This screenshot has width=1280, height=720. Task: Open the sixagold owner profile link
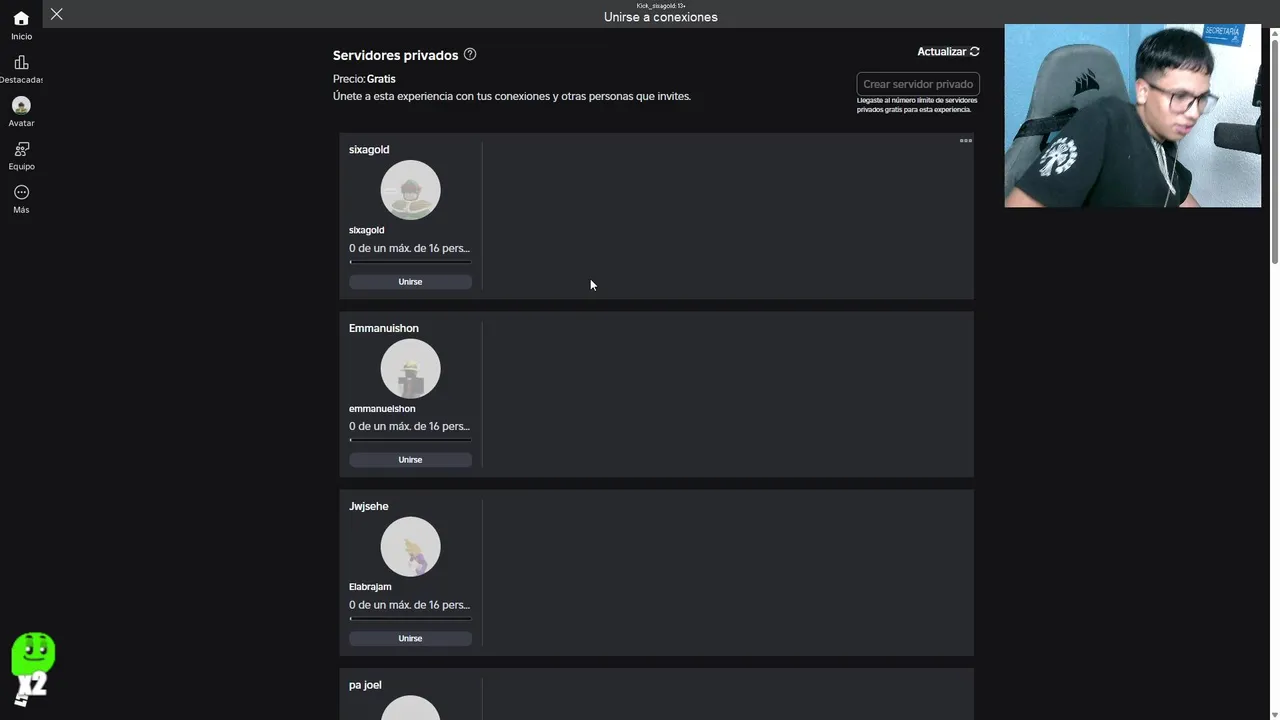[x=366, y=230]
